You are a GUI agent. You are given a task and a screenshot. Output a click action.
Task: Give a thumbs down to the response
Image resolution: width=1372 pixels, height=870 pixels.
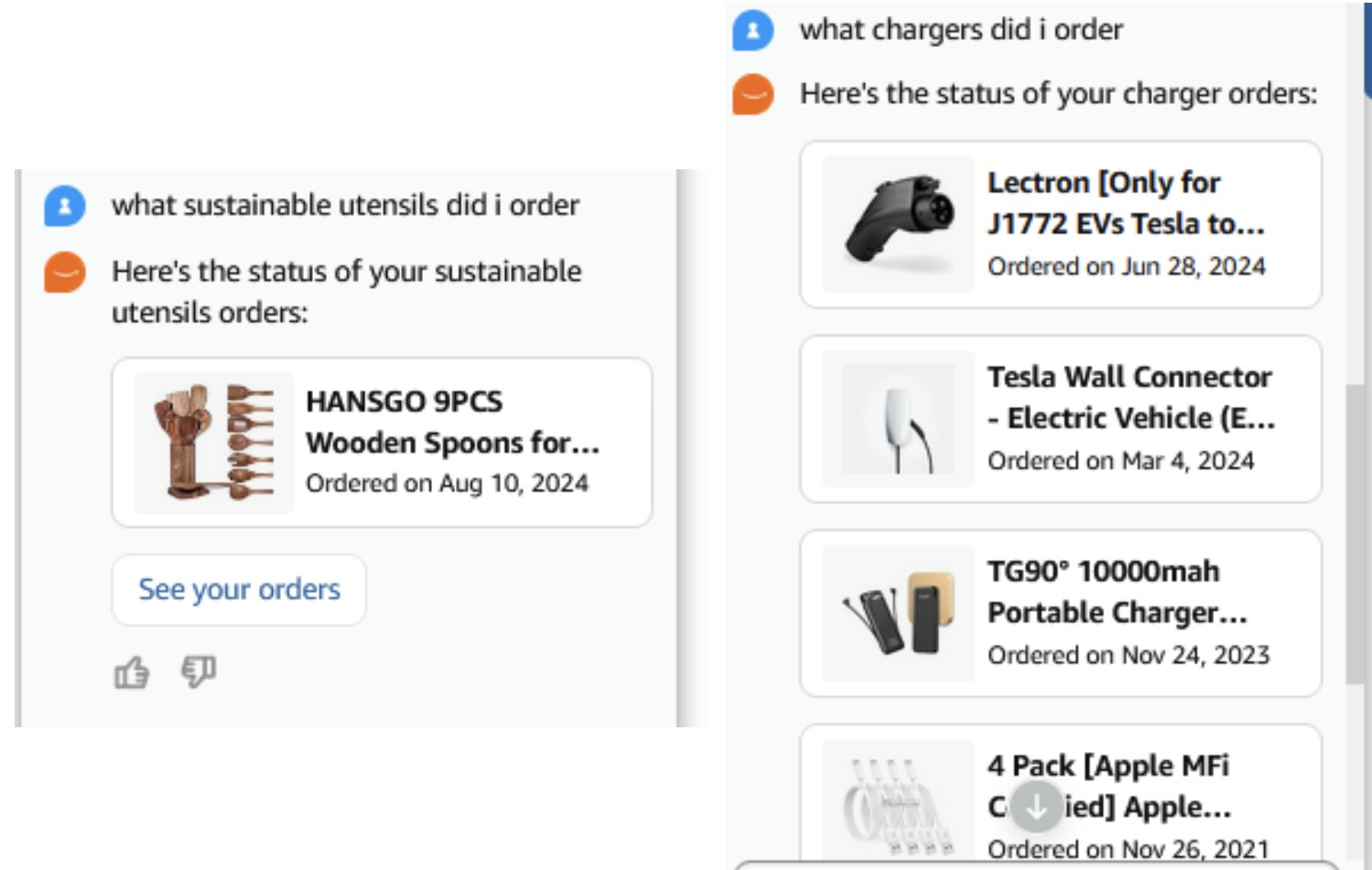tap(197, 672)
